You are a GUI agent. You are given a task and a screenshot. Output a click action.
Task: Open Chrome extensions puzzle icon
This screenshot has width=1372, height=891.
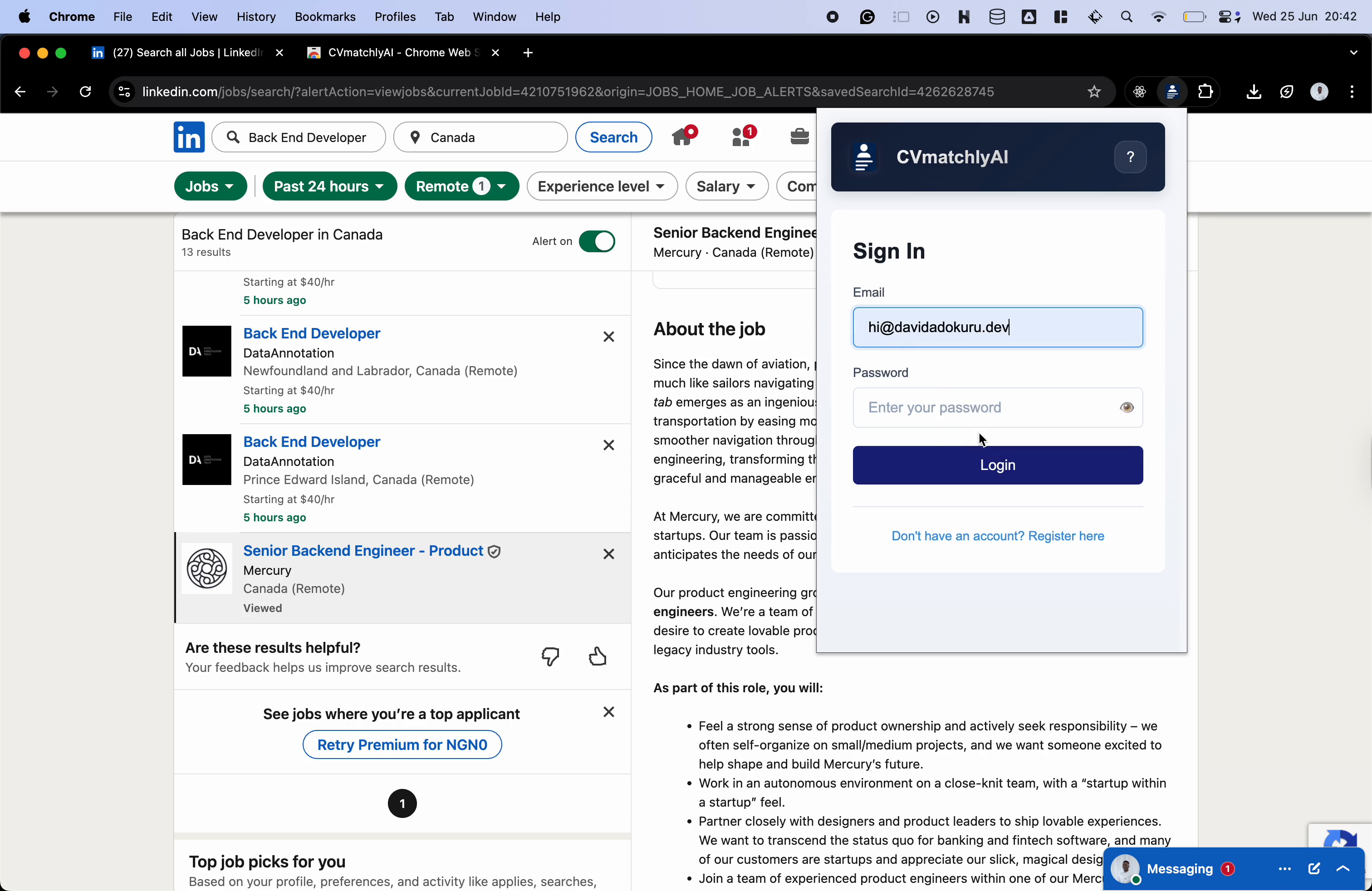pyautogui.click(x=1205, y=92)
